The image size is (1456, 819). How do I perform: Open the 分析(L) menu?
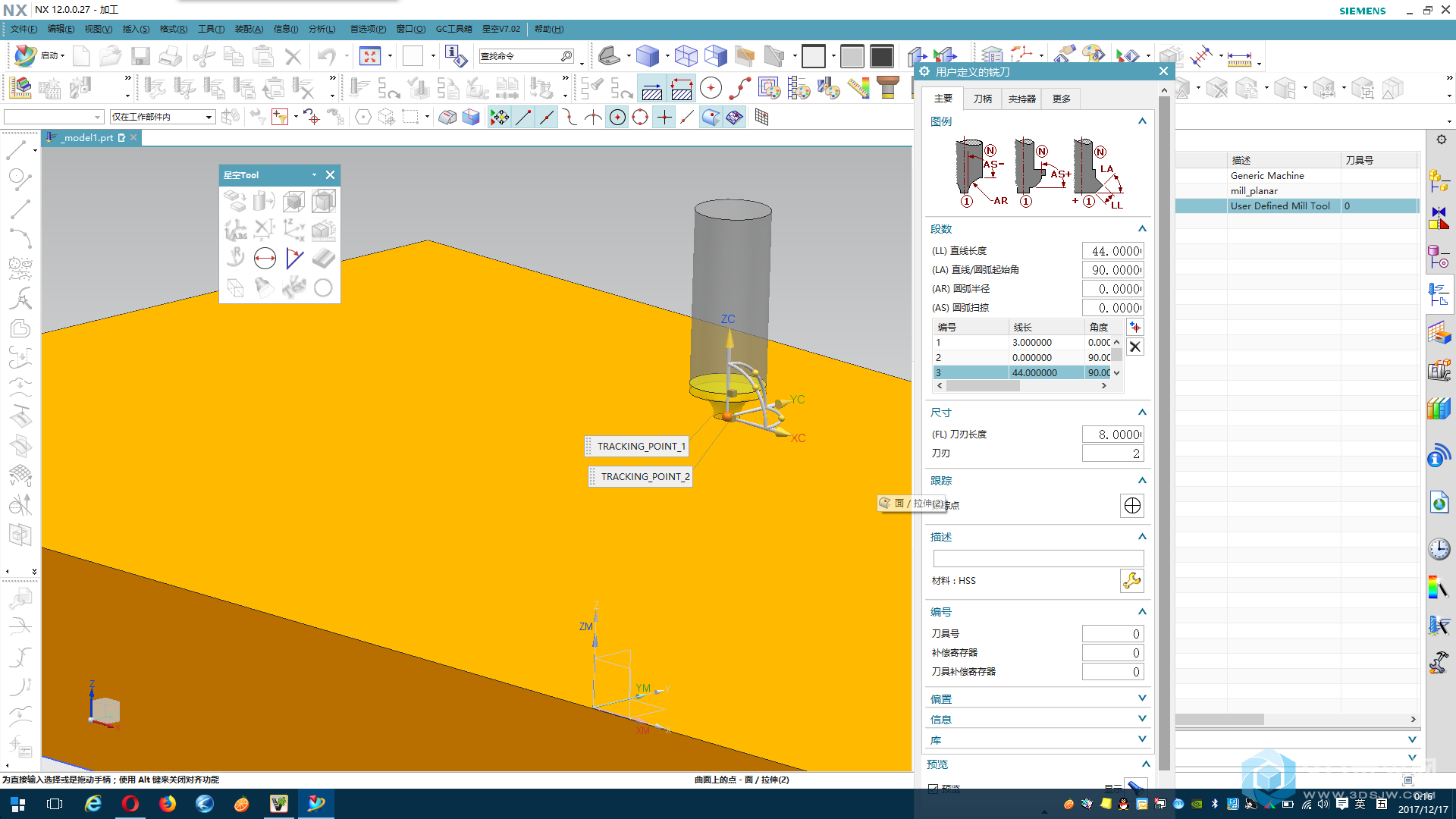point(322,29)
